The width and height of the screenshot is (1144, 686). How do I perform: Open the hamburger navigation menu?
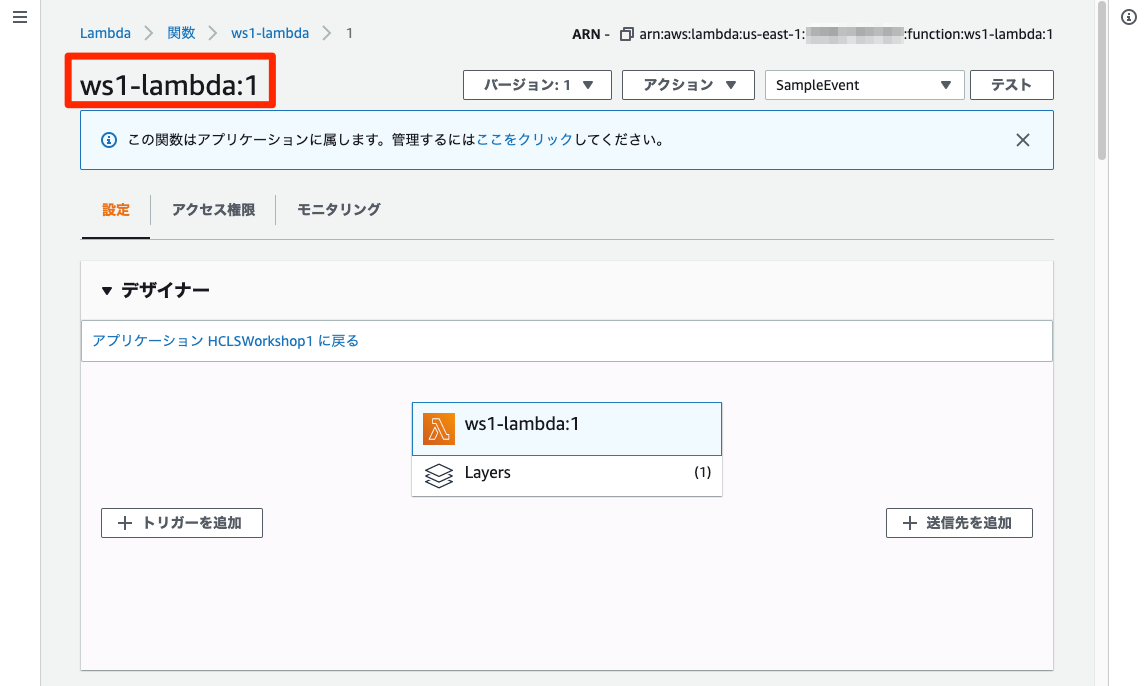20,17
